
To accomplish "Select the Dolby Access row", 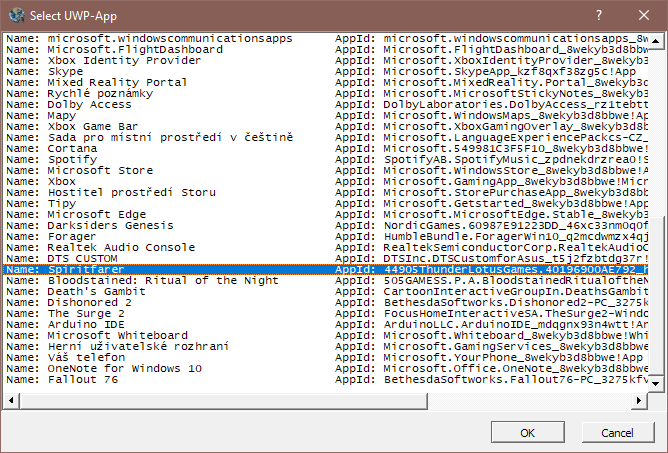I will pyautogui.click(x=325, y=104).
